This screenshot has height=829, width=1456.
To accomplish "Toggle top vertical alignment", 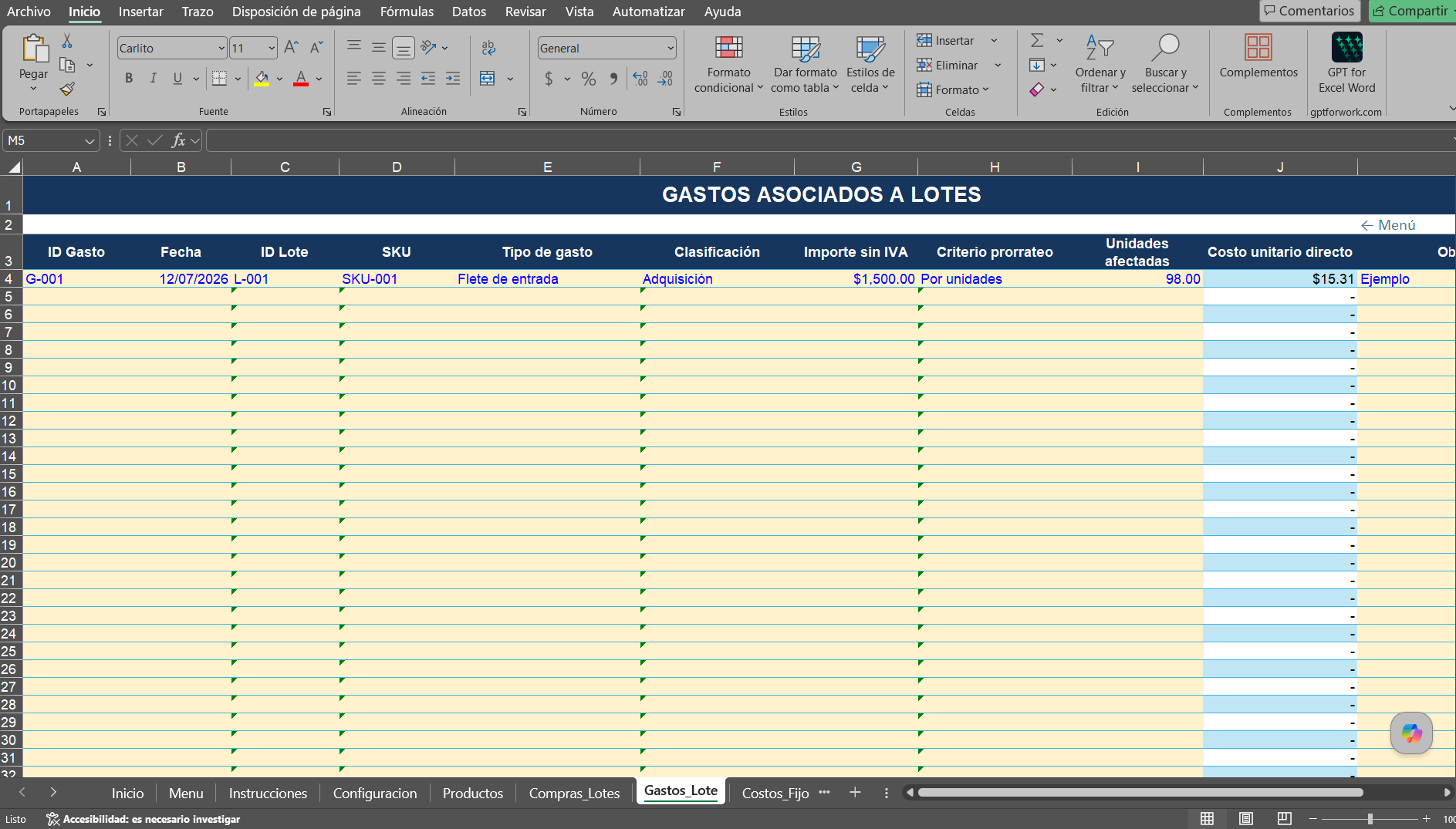I will tap(354, 48).
